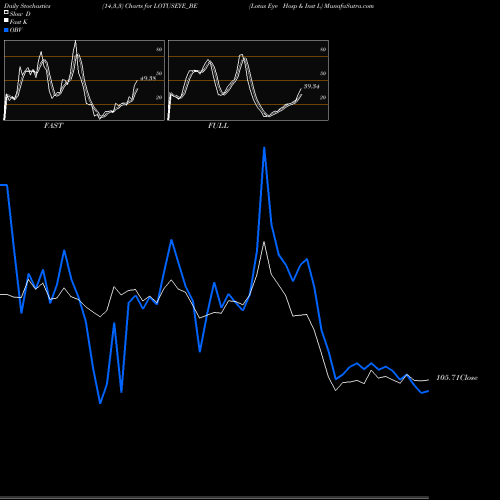This screenshot has height=500, width=500.
Task: Click the 80 level label in FULL chart
Action: 323,49
